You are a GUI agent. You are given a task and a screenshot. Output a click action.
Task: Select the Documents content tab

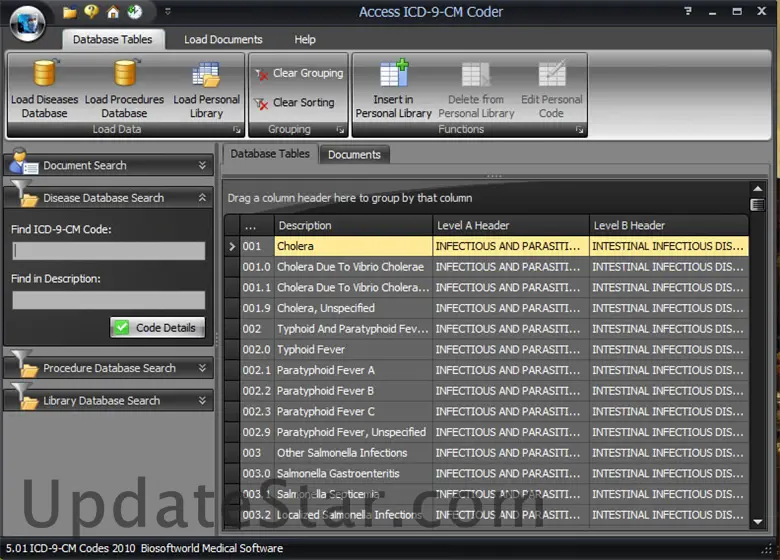click(354, 155)
